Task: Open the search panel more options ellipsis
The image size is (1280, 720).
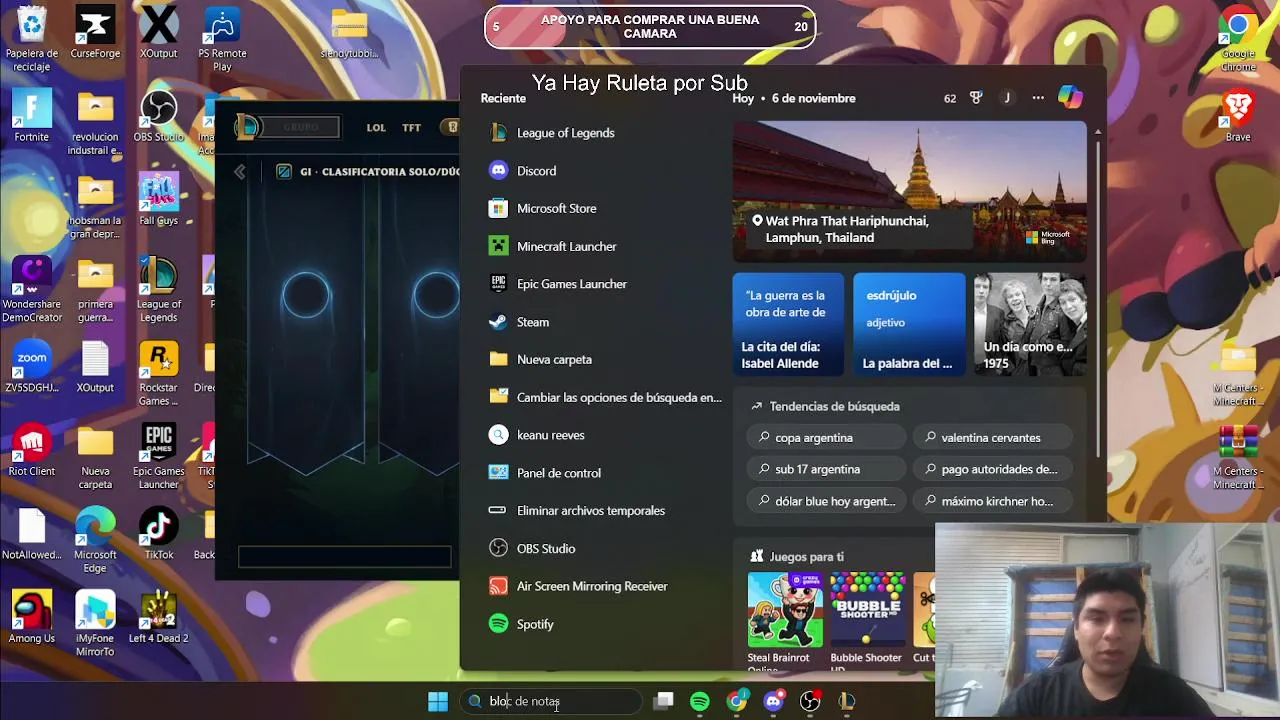Action: coord(1038,98)
